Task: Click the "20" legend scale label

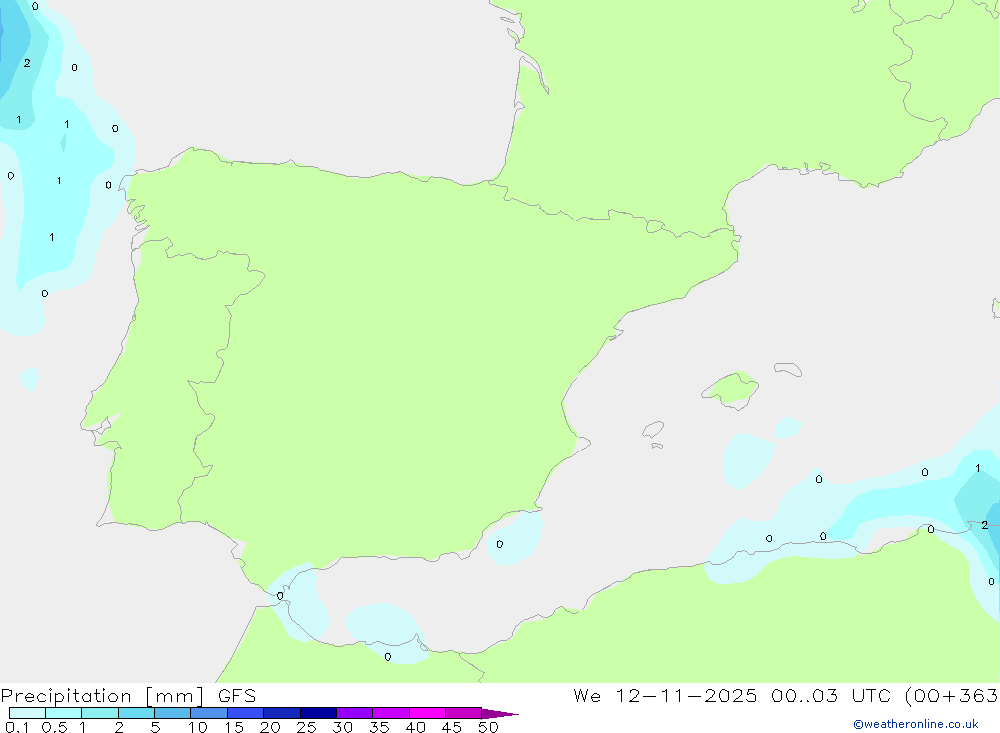Action: tap(270, 727)
